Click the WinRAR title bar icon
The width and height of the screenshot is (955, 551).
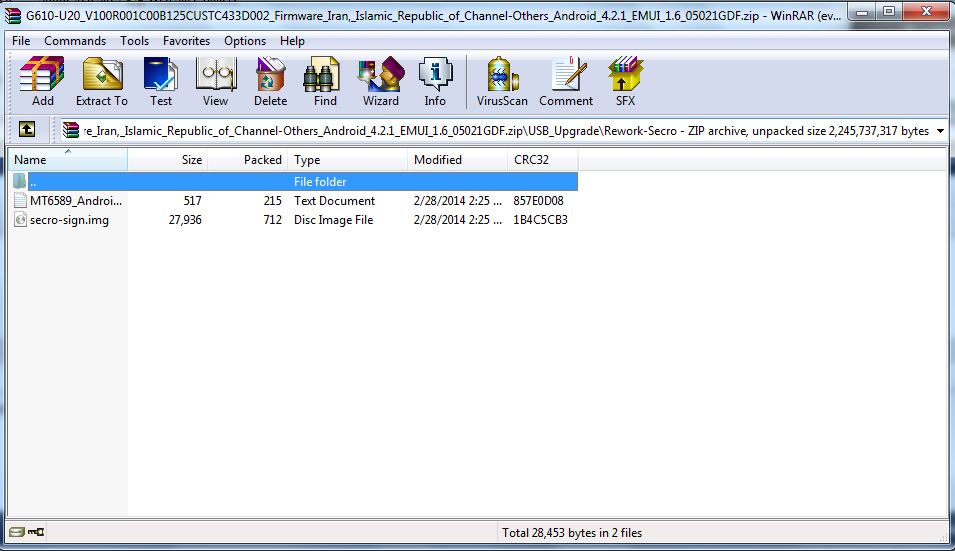click(x=13, y=16)
